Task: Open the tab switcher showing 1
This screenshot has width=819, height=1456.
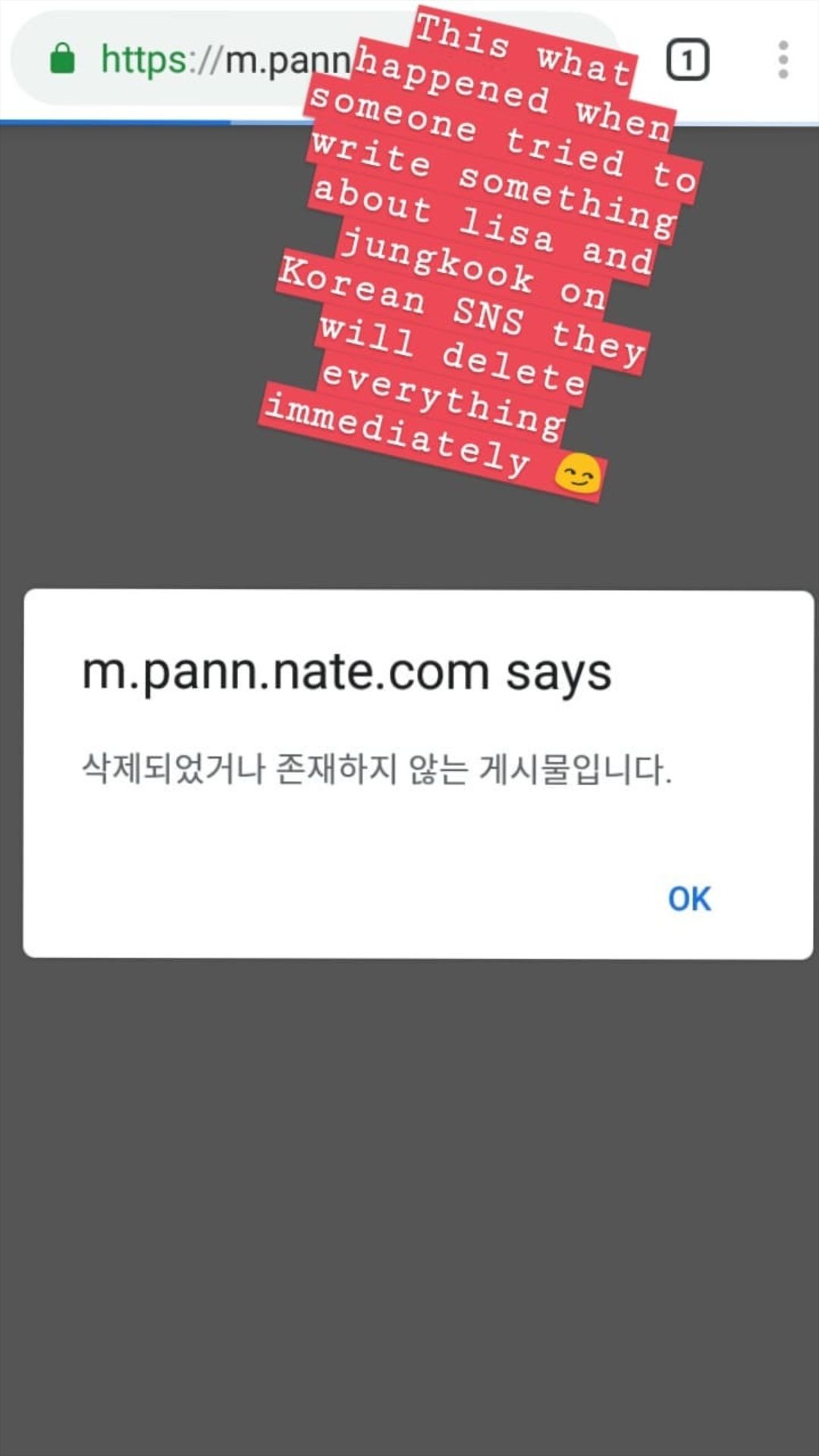Action: [x=687, y=59]
